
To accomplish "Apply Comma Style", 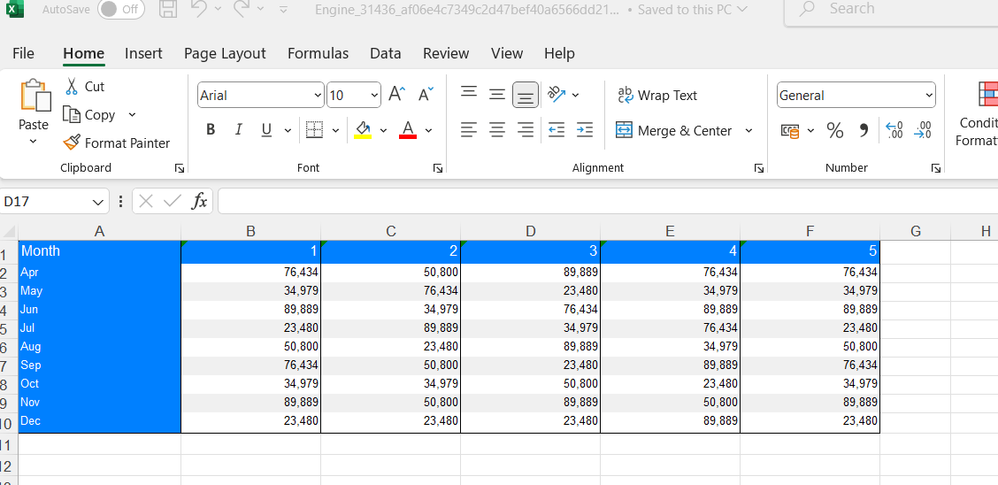I will (x=864, y=131).
